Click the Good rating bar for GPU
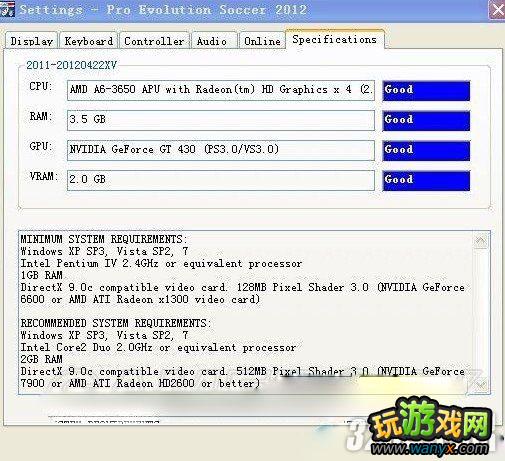Viewport: 505px width, 461px height. pyautogui.click(x=426, y=150)
